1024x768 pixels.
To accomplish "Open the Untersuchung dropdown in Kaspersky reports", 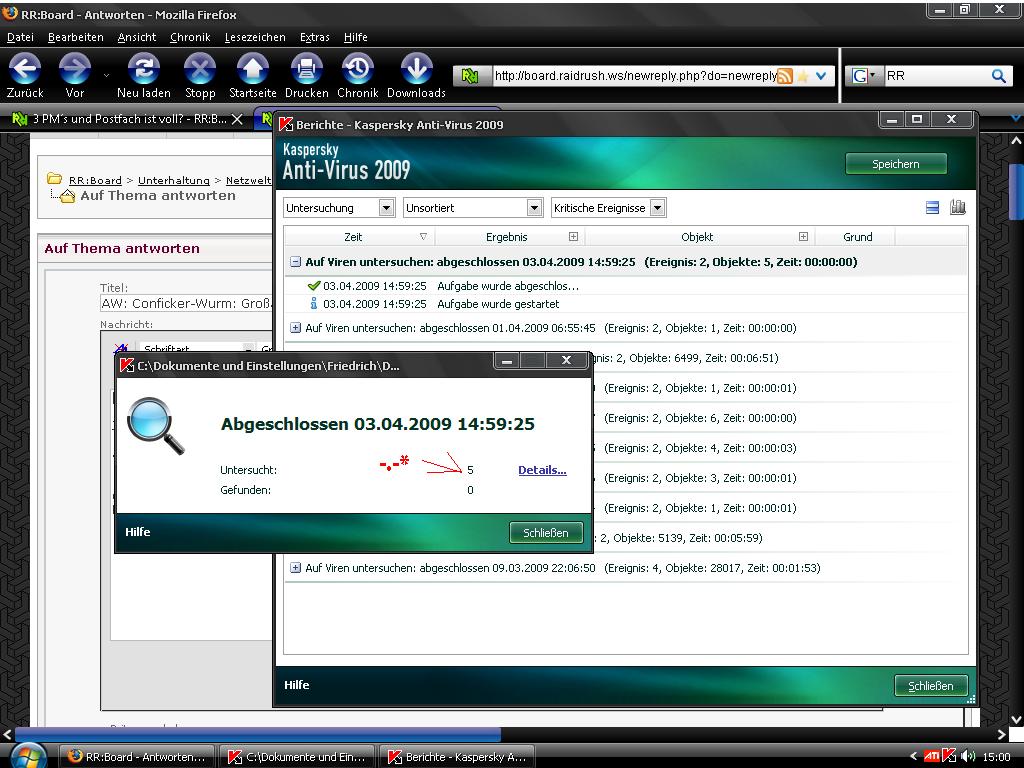I will click(339, 208).
